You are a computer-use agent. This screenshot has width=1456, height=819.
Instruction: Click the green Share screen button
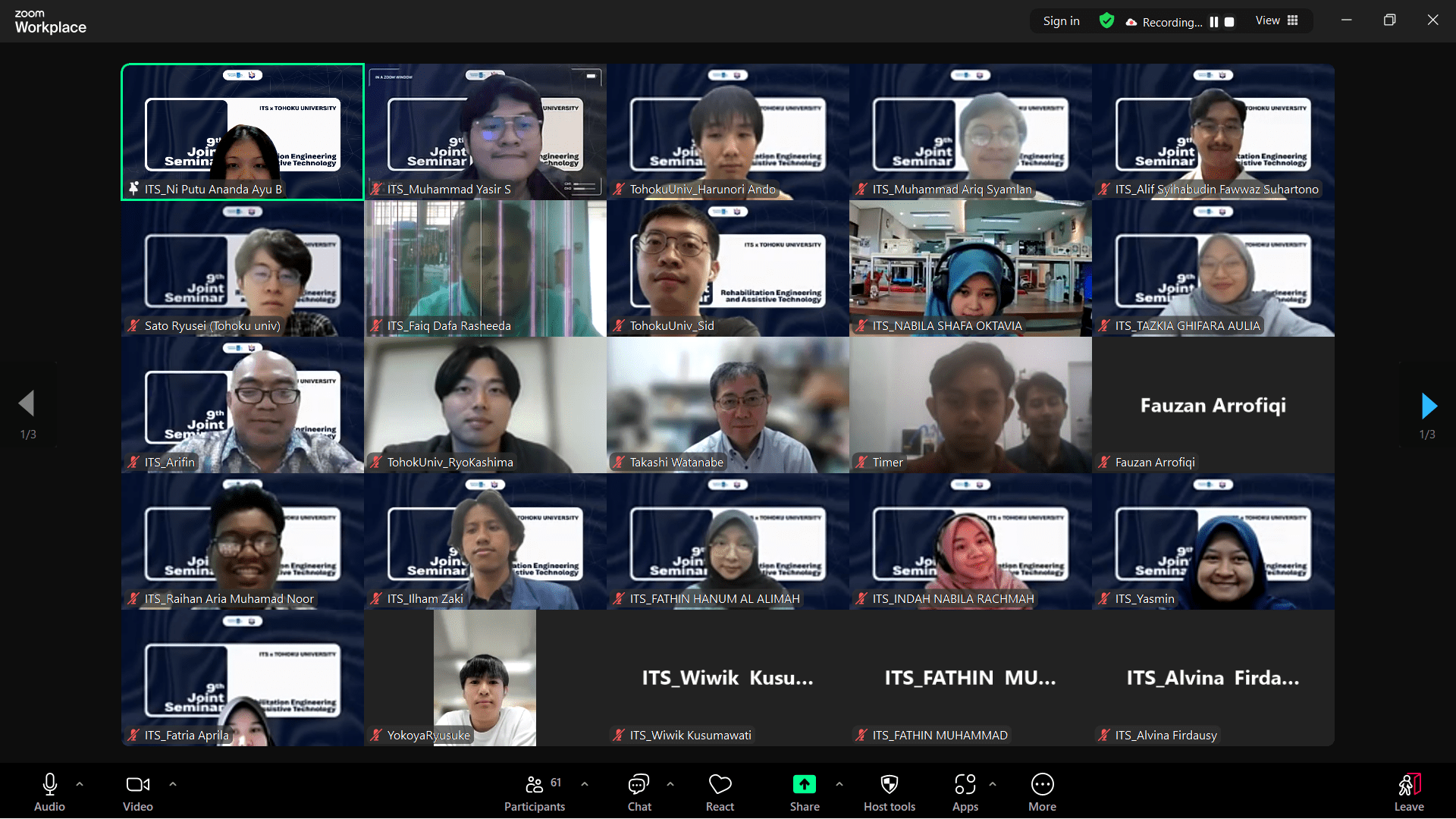tap(804, 784)
